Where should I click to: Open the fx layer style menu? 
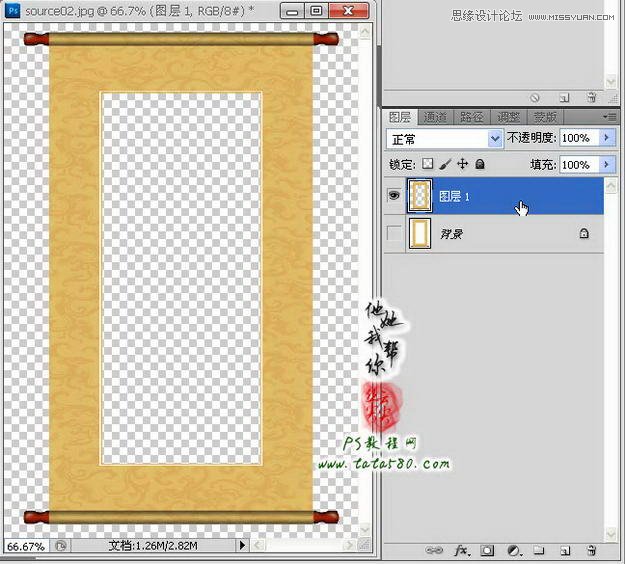click(x=462, y=550)
